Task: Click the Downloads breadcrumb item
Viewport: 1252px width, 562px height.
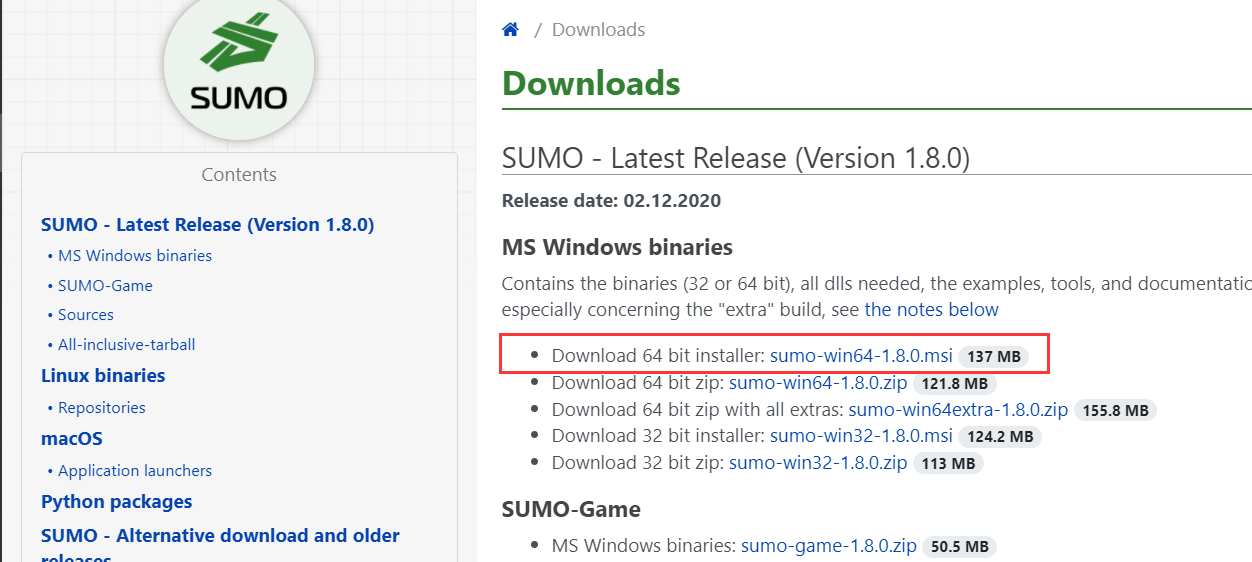Action: [x=598, y=30]
